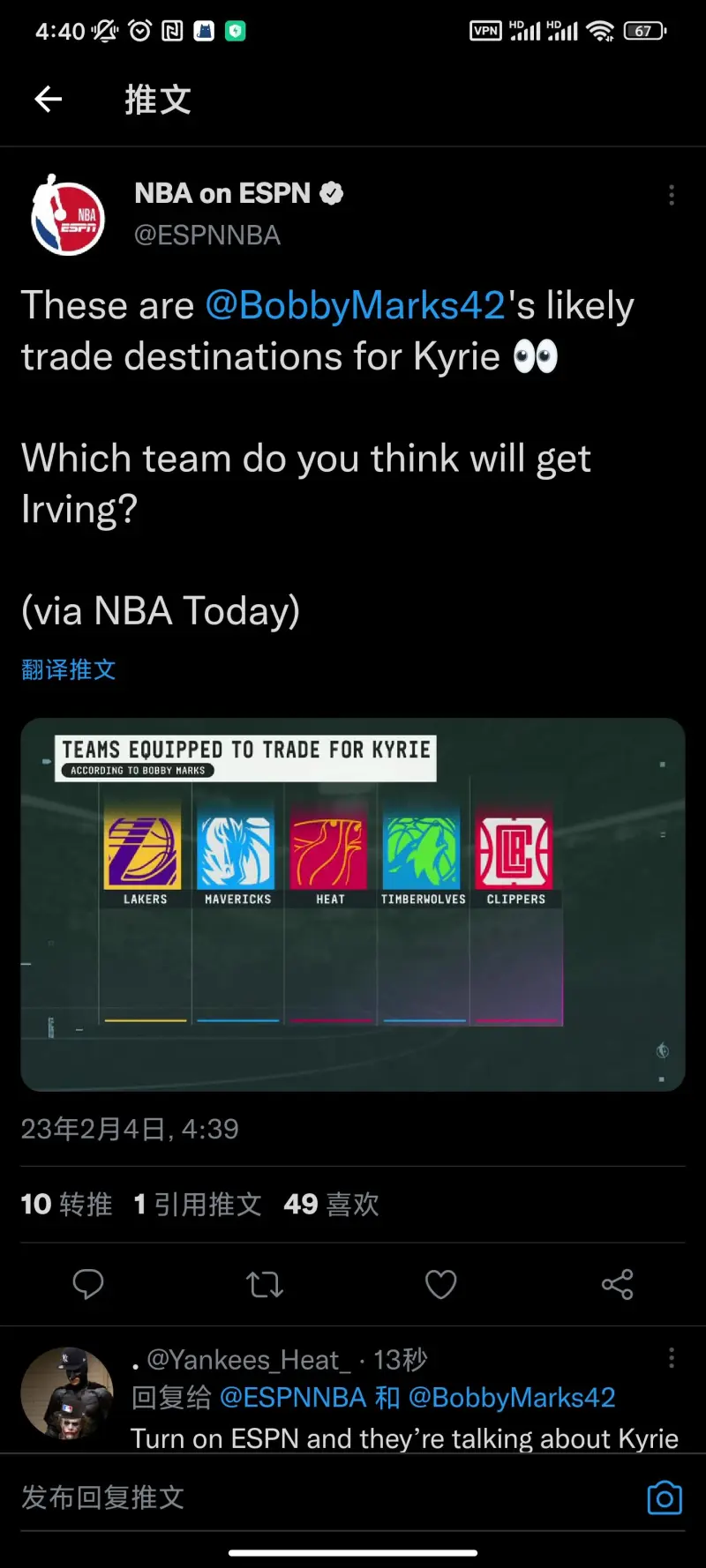
Task: Open Yankees_Heat_ reply's three-dot menu
Action: pos(672,1357)
